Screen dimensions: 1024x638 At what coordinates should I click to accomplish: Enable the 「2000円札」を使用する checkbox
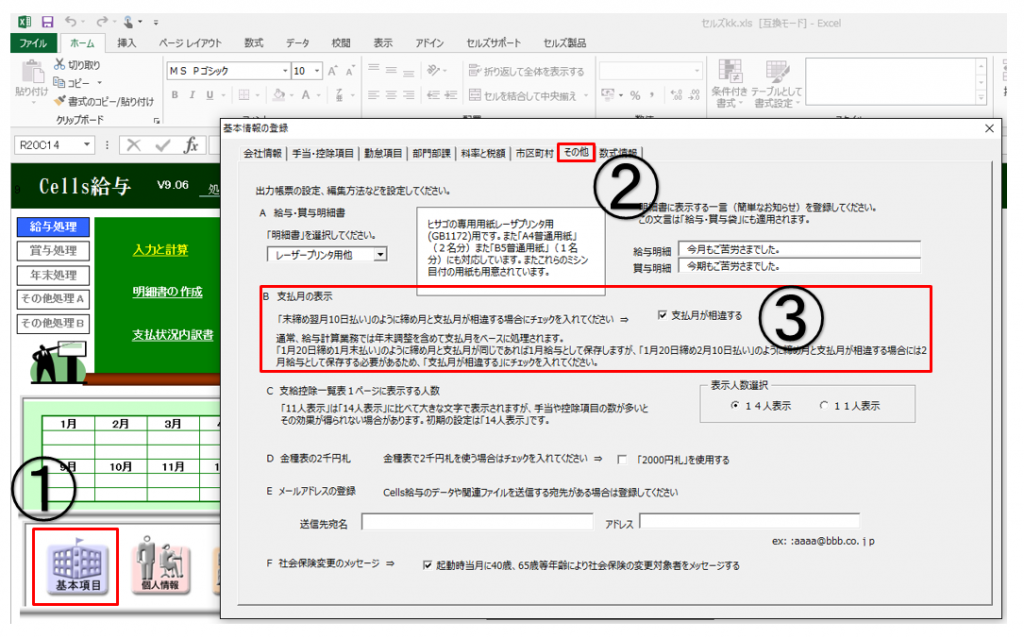(622, 460)
